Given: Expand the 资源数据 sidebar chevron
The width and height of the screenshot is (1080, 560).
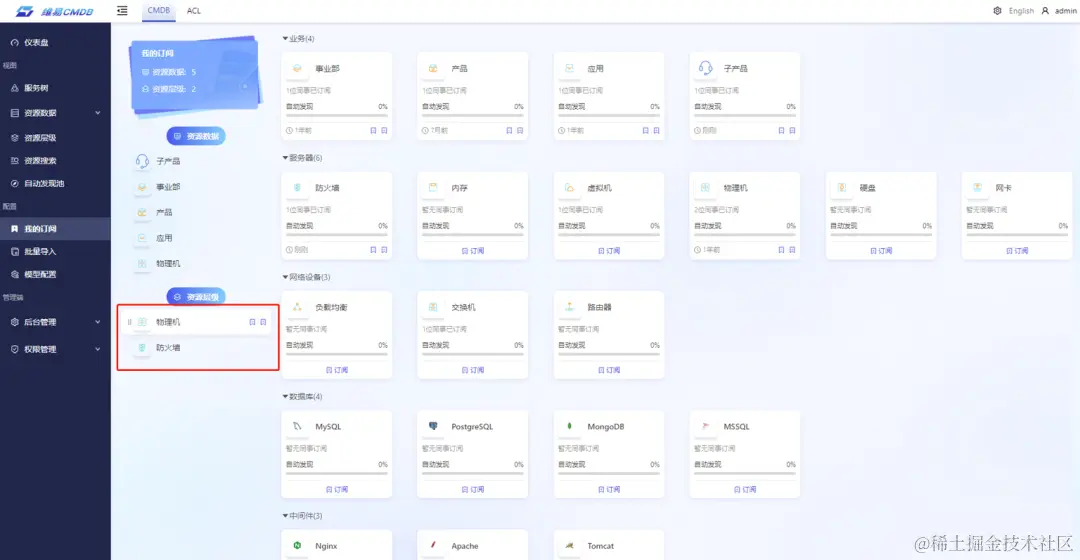Looking at the screenshot, I should pos(98,113).
